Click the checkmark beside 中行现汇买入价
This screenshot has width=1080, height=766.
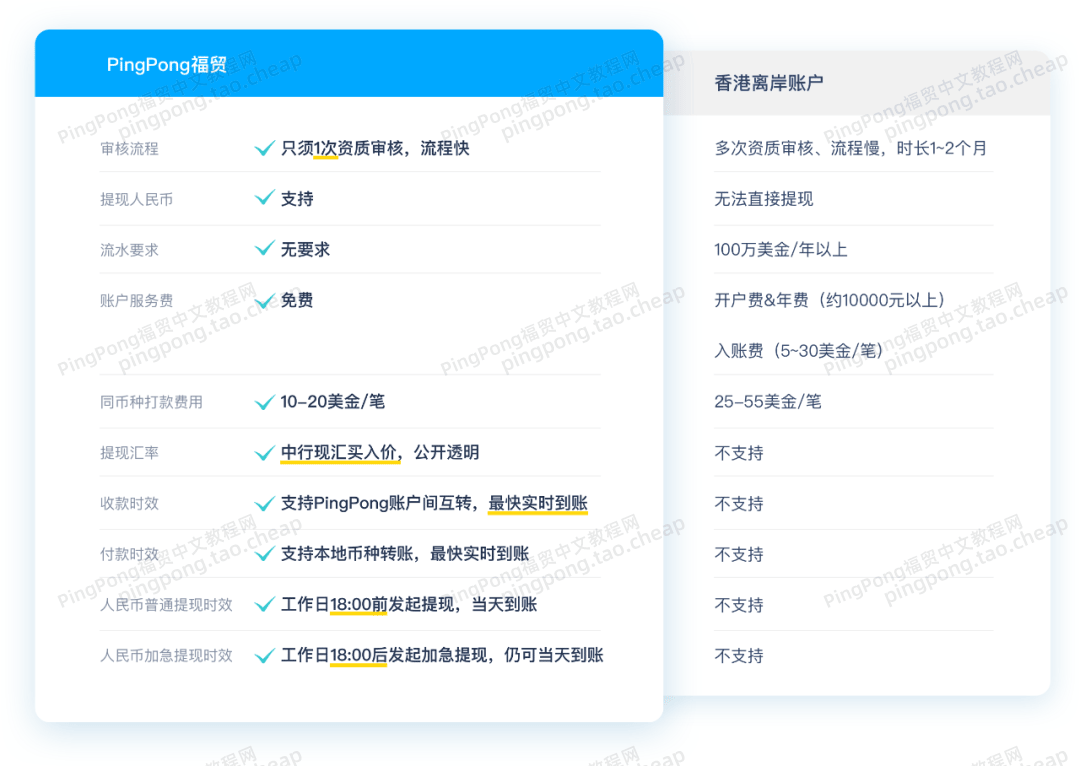264,453
